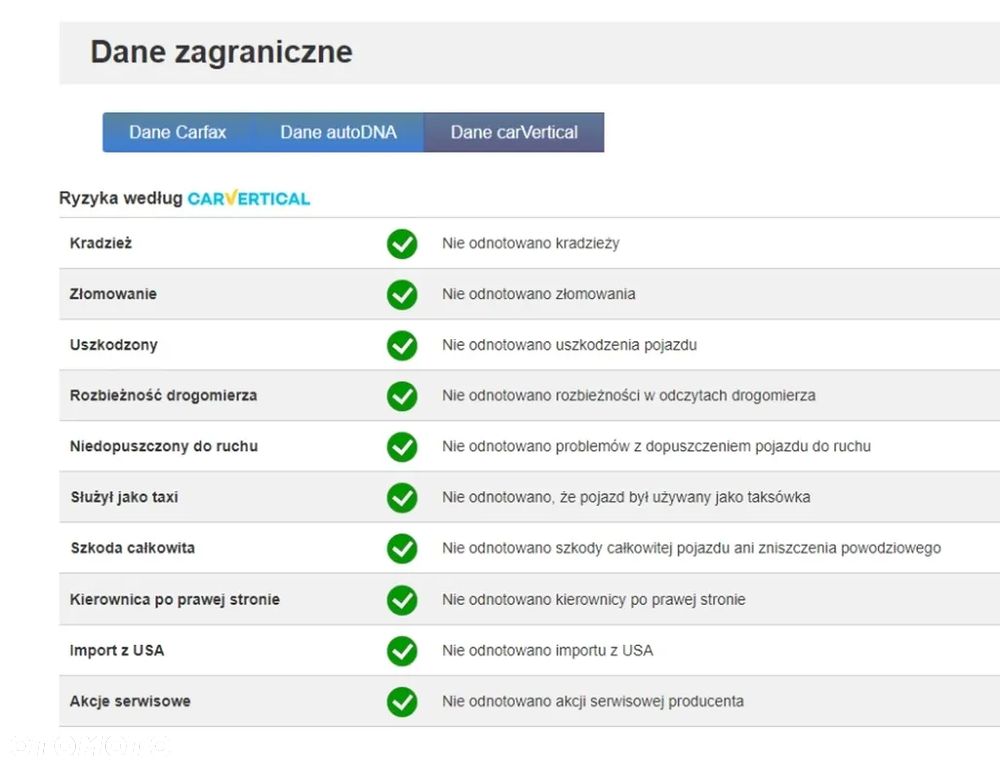The width and height of the screenshot is (1000, 766).
Task: Click the Uszkodzony status checkmark icon
Action: [x=402, y=345]
